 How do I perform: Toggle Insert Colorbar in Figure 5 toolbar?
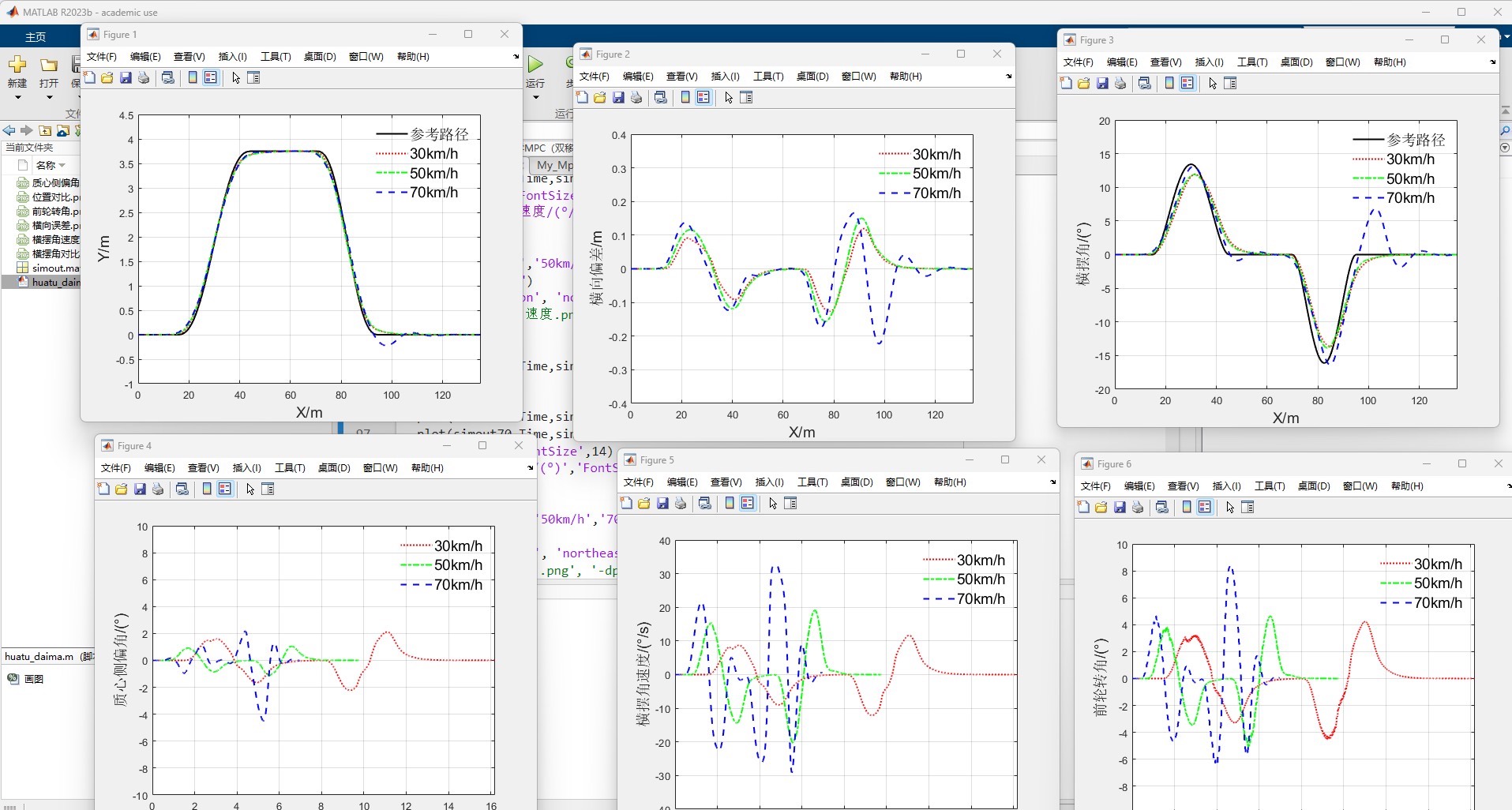730,503
